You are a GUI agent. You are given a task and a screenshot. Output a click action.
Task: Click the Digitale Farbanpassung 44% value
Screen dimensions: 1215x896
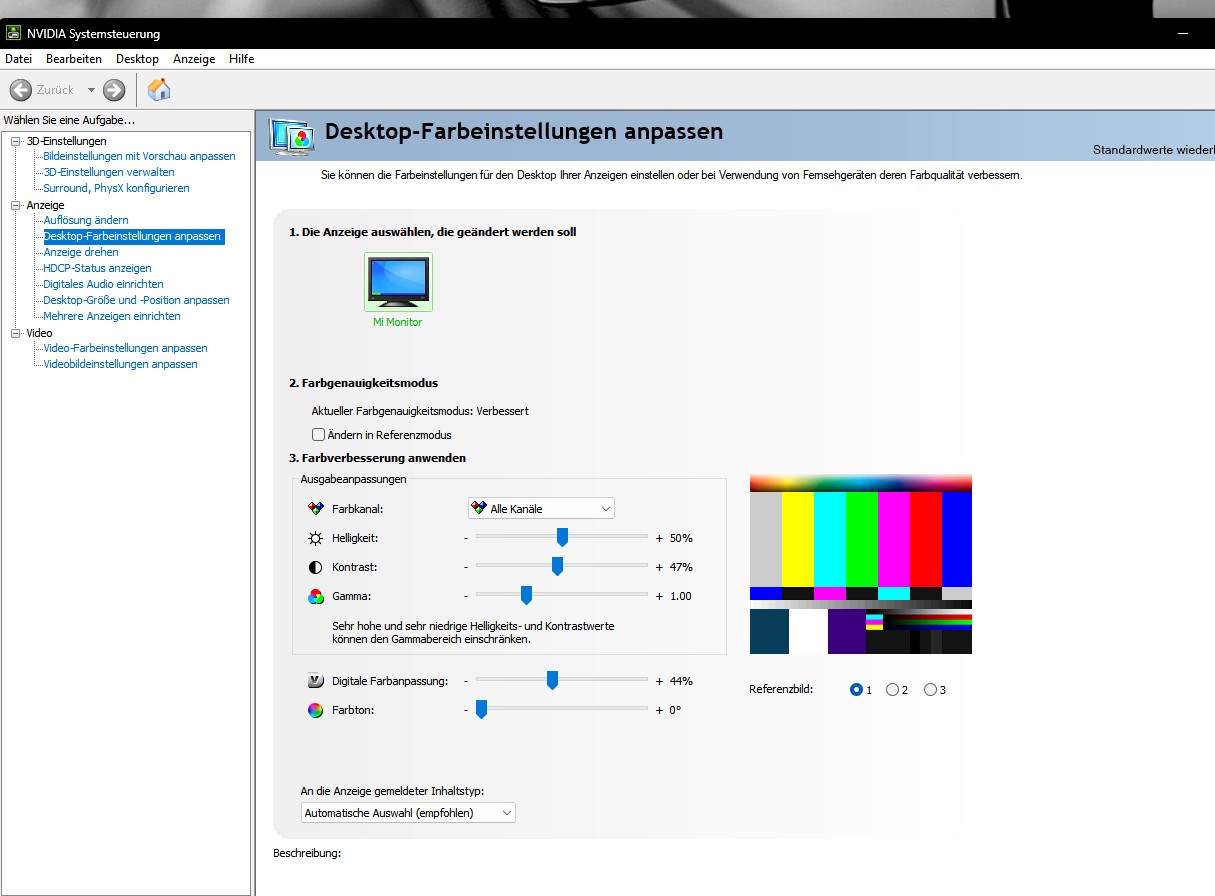point(681,681)
